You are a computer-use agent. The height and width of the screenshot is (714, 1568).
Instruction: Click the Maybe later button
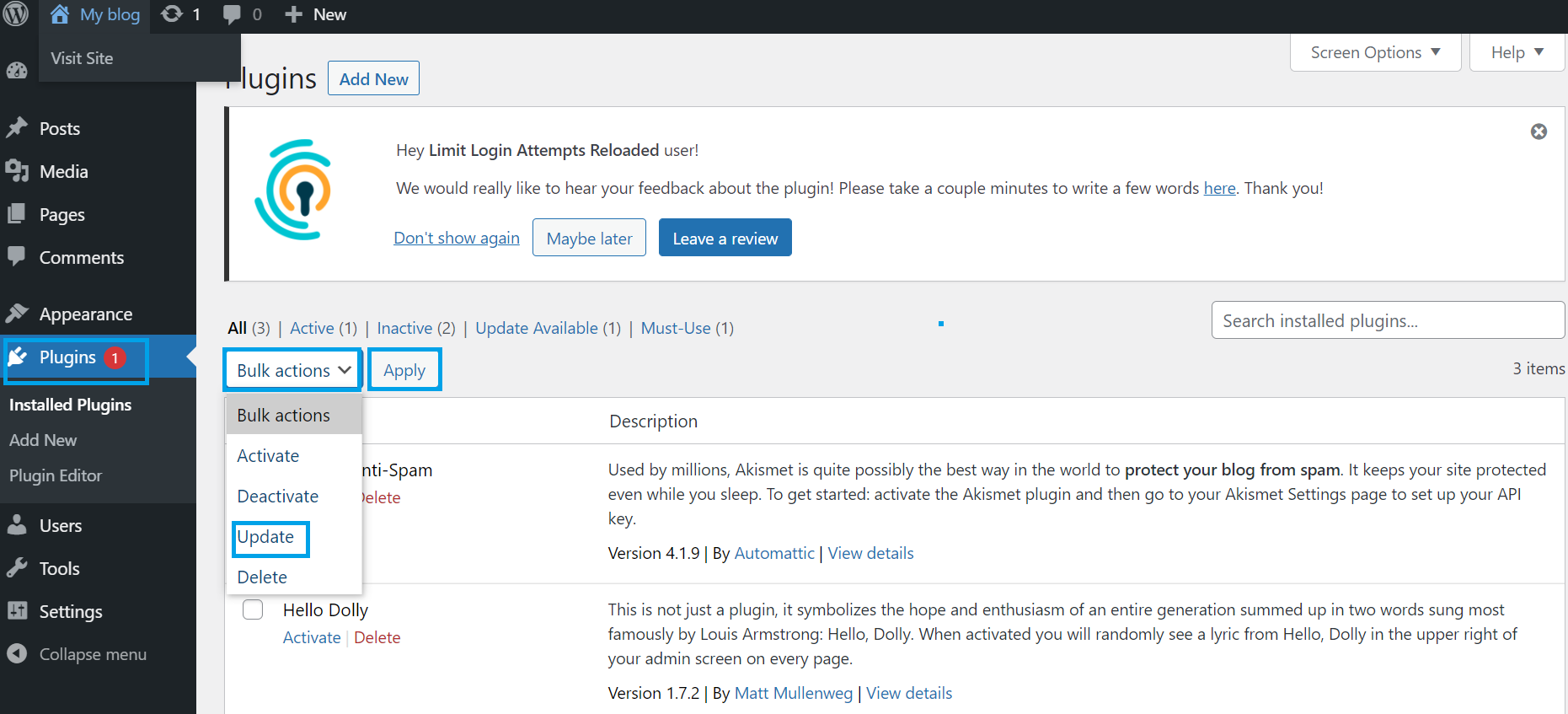[590, 238]
